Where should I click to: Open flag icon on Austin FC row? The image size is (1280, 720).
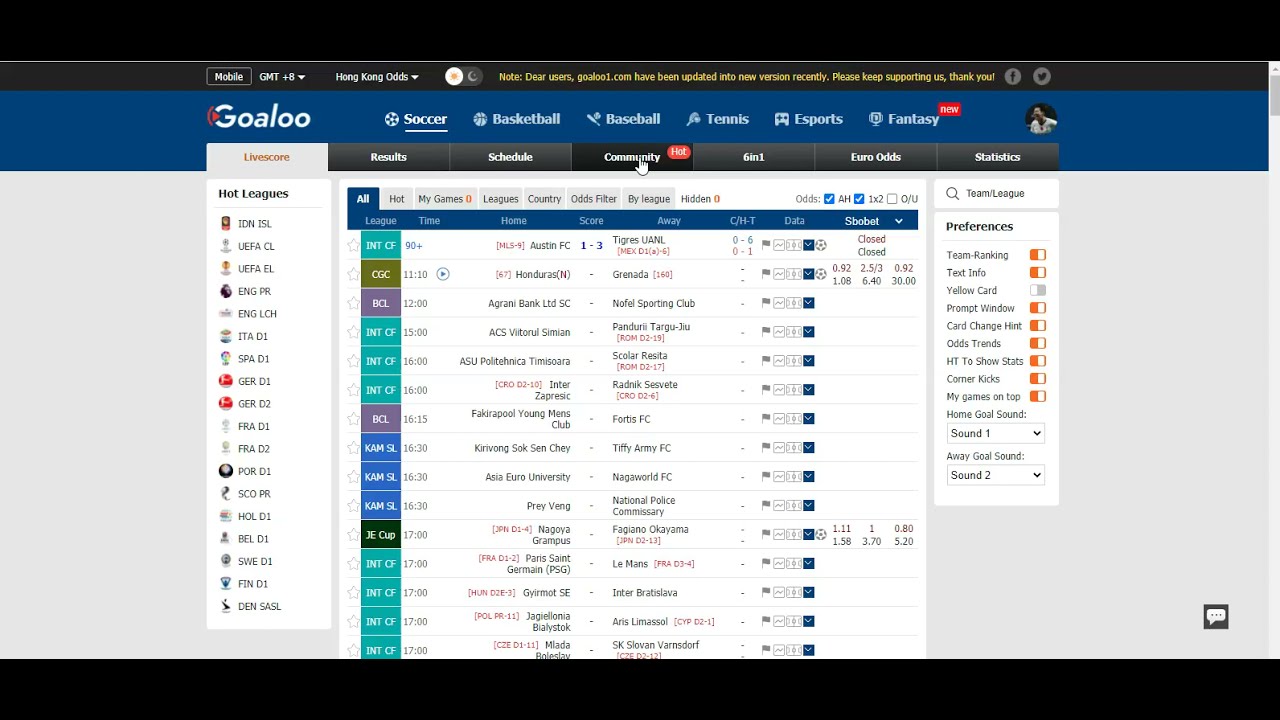(766, 245)
